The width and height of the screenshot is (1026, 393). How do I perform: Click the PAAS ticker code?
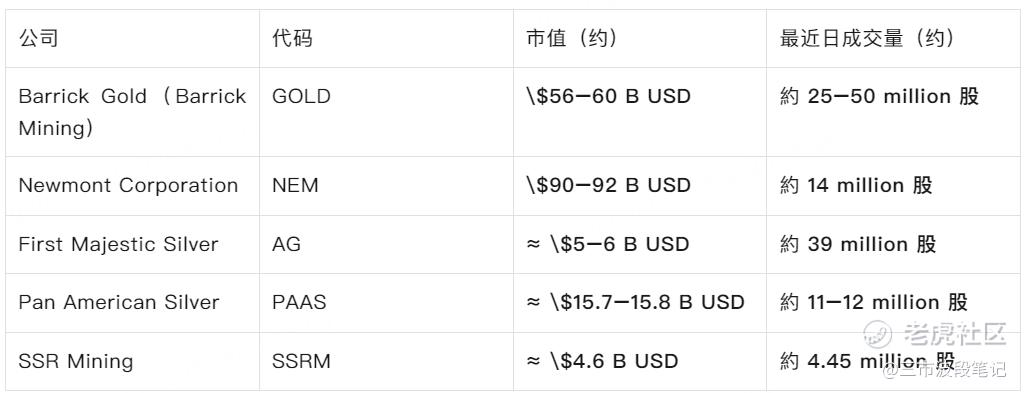(x=299, y=302)
